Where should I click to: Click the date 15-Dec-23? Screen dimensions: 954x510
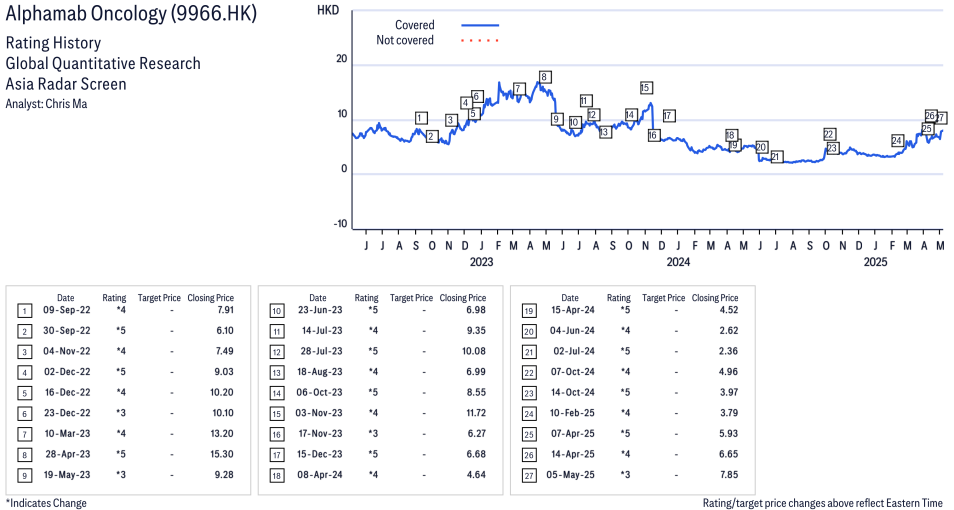pos(319,454)
